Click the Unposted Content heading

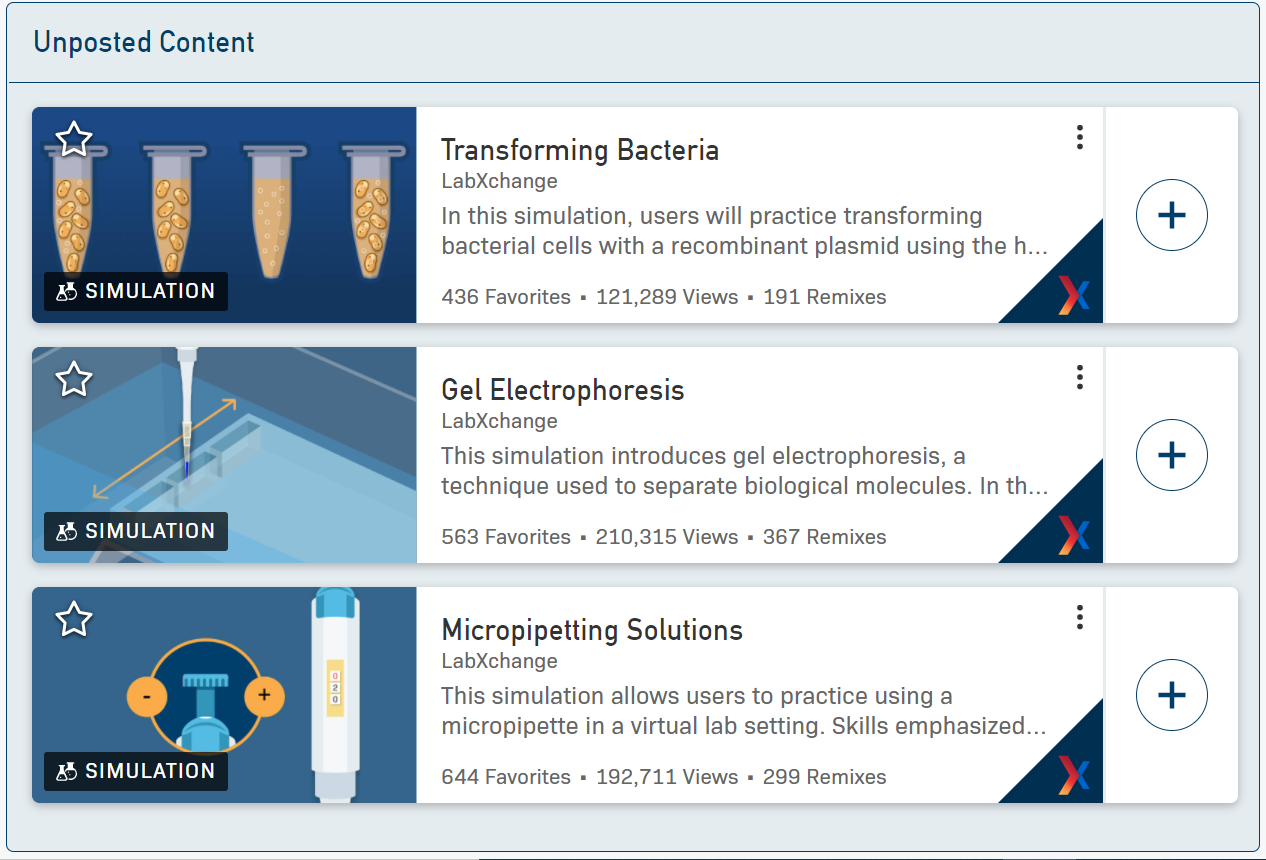click(x=144, y=42)
